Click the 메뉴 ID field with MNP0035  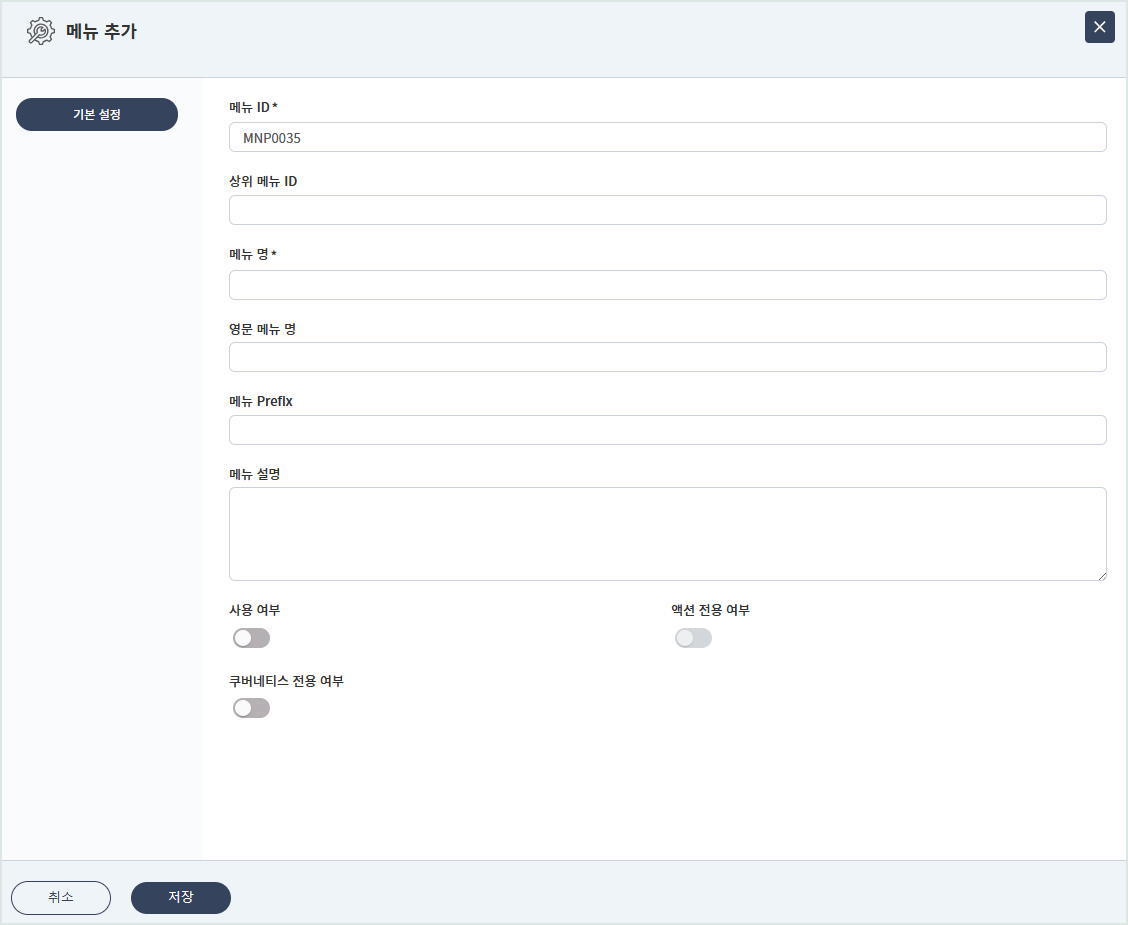pos(668,137)
